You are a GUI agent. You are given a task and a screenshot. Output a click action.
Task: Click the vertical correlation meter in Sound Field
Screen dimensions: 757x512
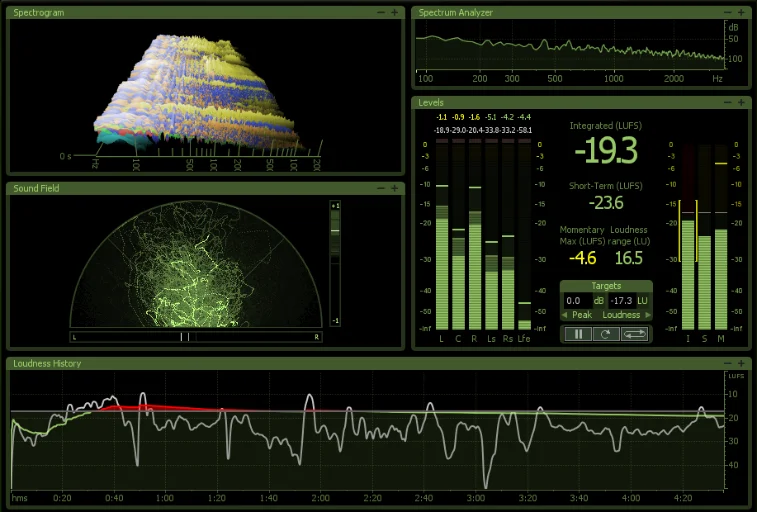[335, 263]
